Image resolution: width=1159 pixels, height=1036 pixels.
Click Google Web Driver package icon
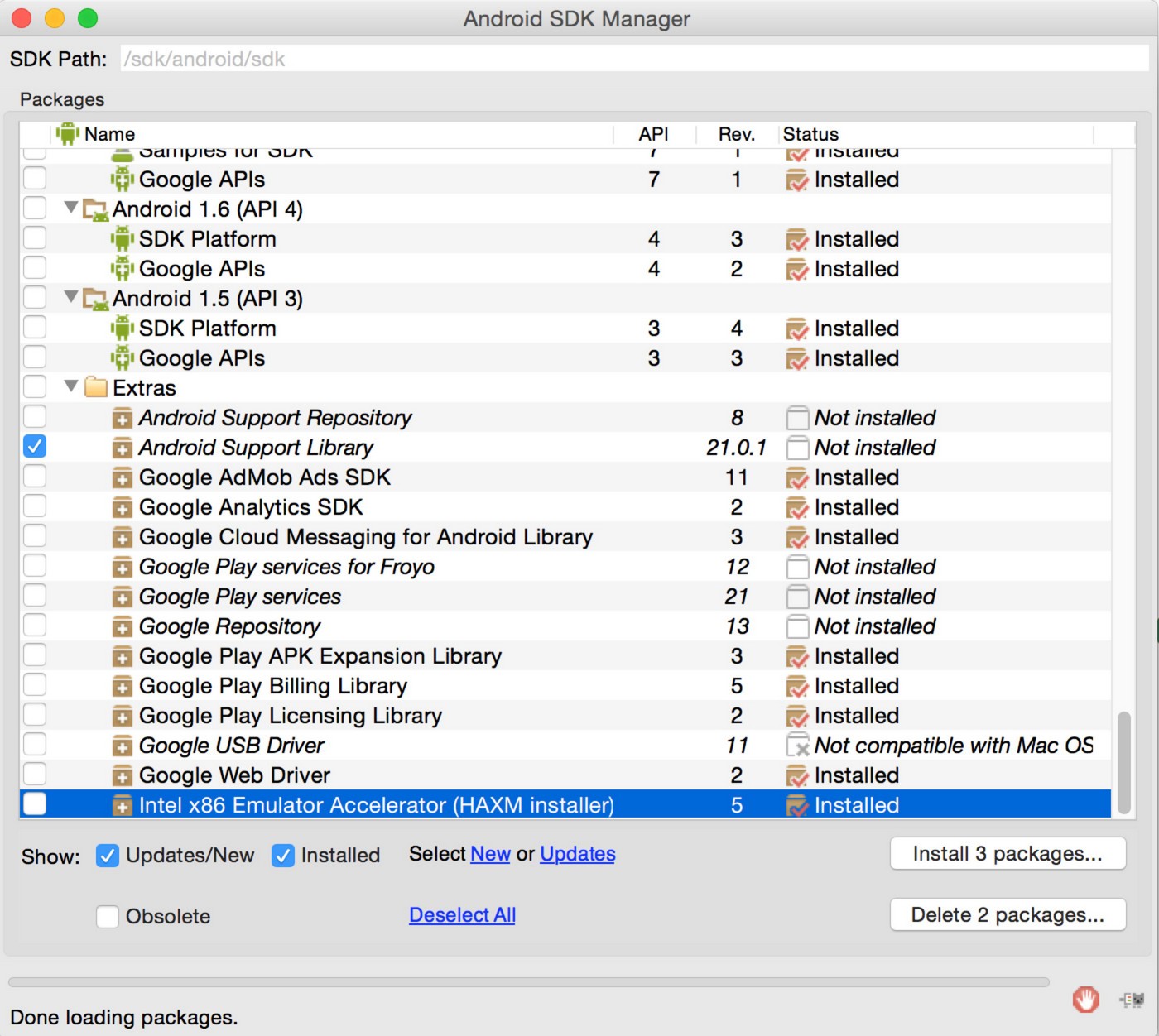click(123, 775)
